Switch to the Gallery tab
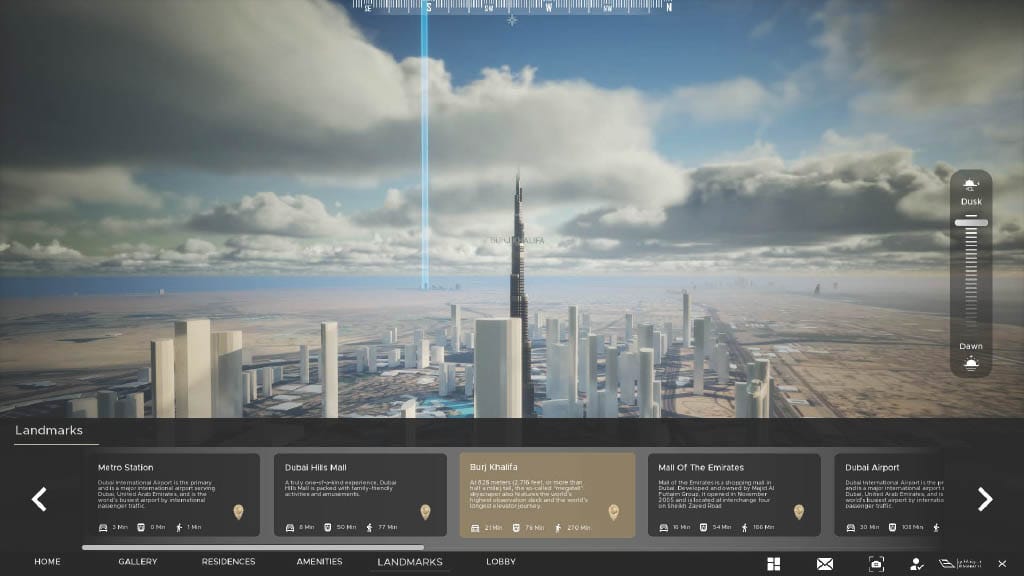The height and width of the screenshot is (576, 1024). pos(138,562)
